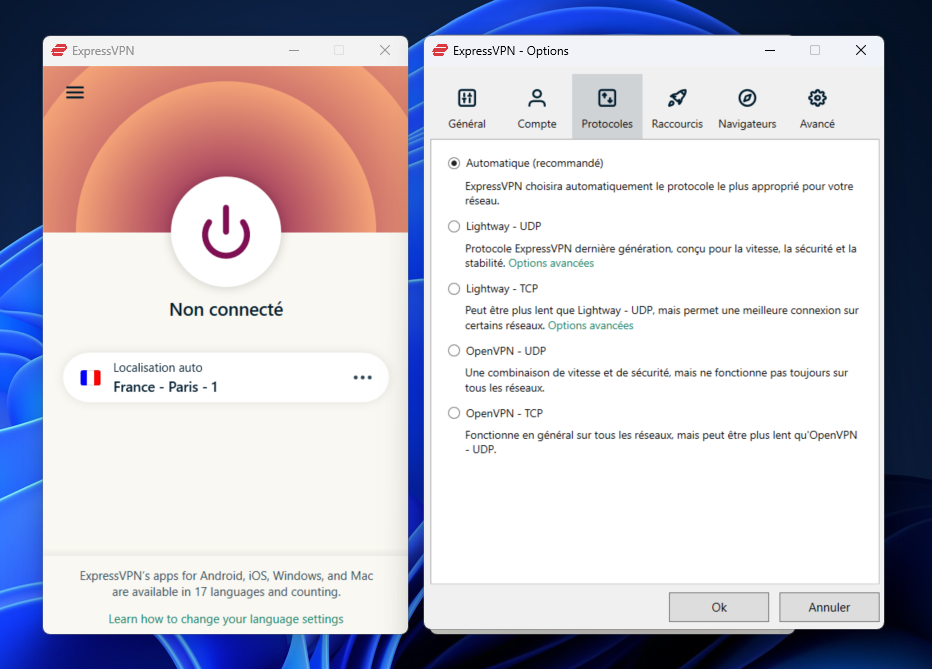Minimize the ExpressVPN main window
Image resolution: width=932 pixels, height=669 pixels.
(x=294, y=51)
